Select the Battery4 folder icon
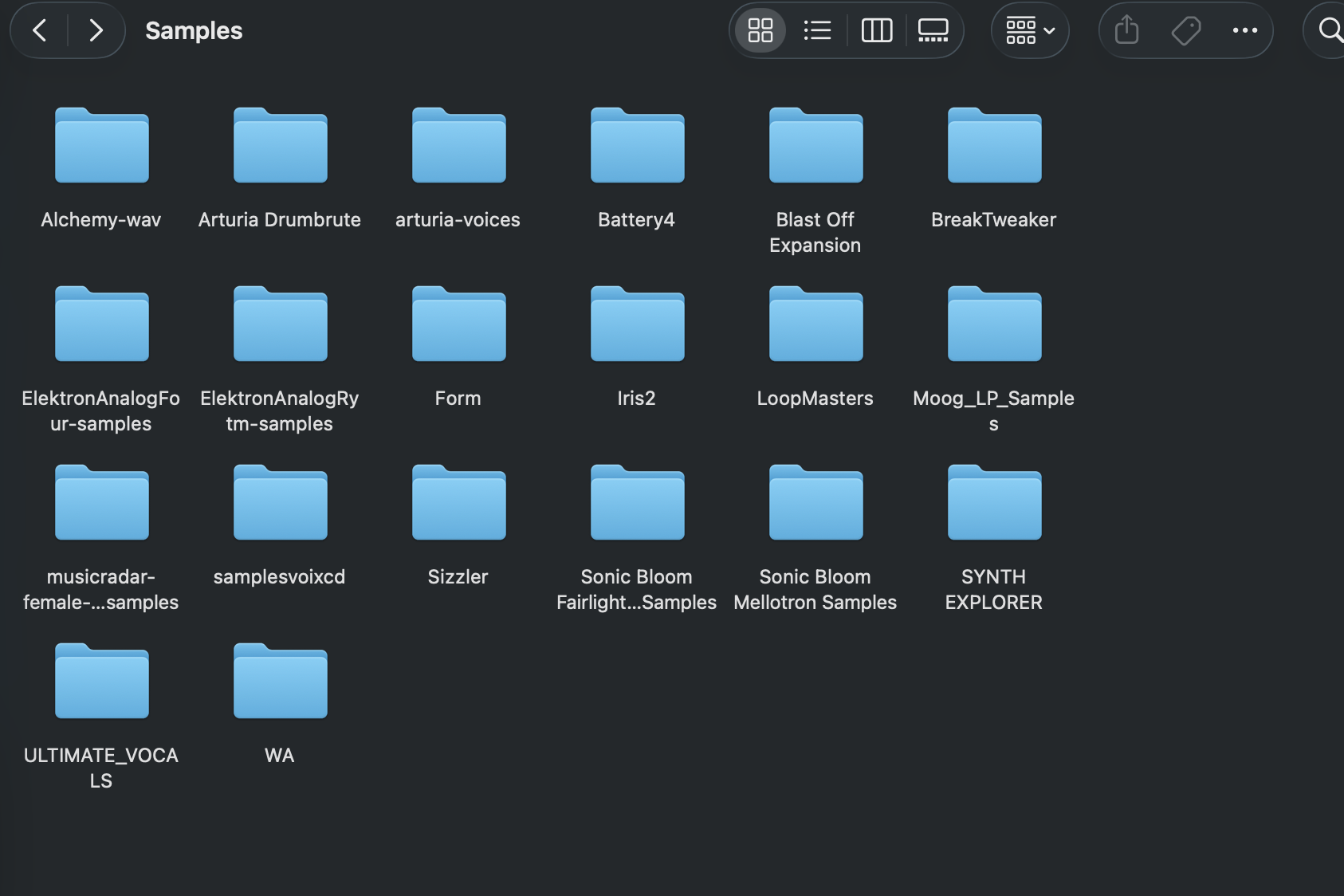This screenshot has height=896, width=1344. pyautogui.click(x=638, y=145)
